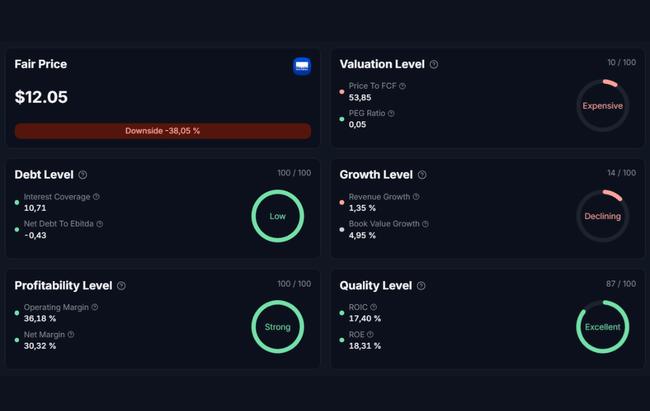Click PEG Ratio help icon

[x=391, y=114]
